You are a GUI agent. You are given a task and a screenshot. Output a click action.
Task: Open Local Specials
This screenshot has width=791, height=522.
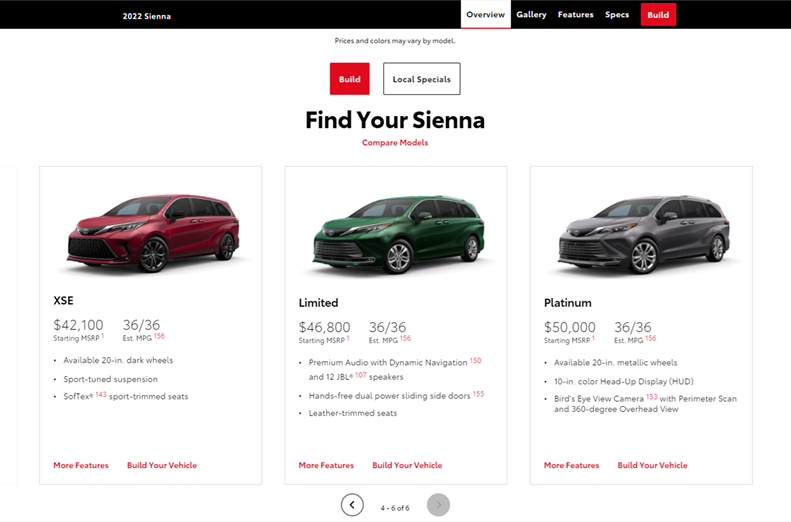click(421, 79)
